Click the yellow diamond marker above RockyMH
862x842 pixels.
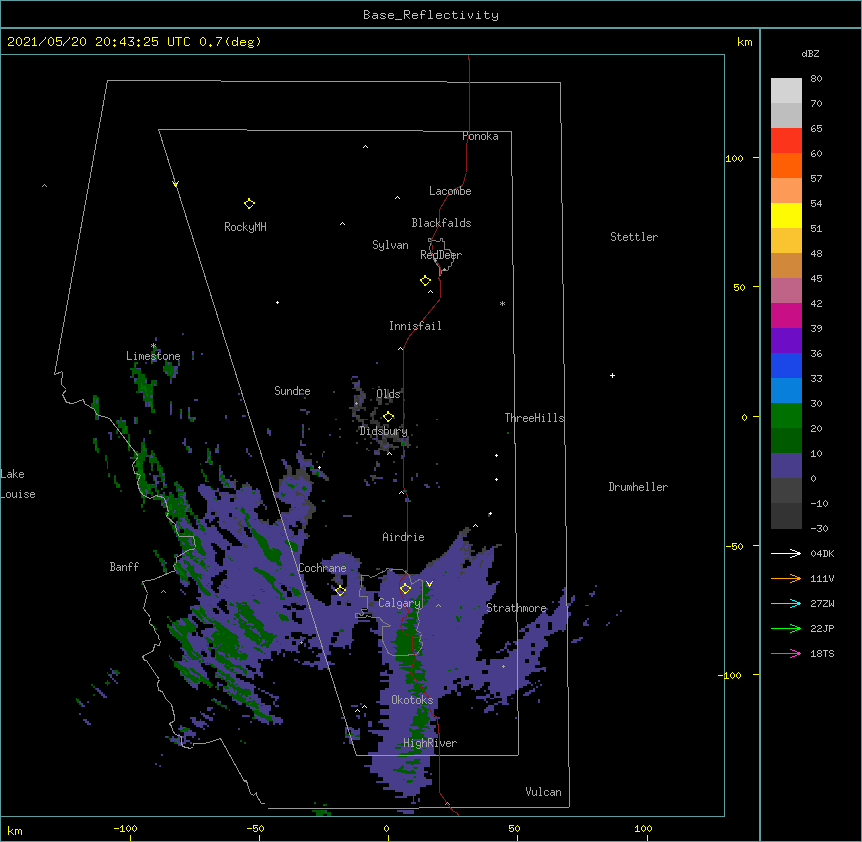point(249,204)
